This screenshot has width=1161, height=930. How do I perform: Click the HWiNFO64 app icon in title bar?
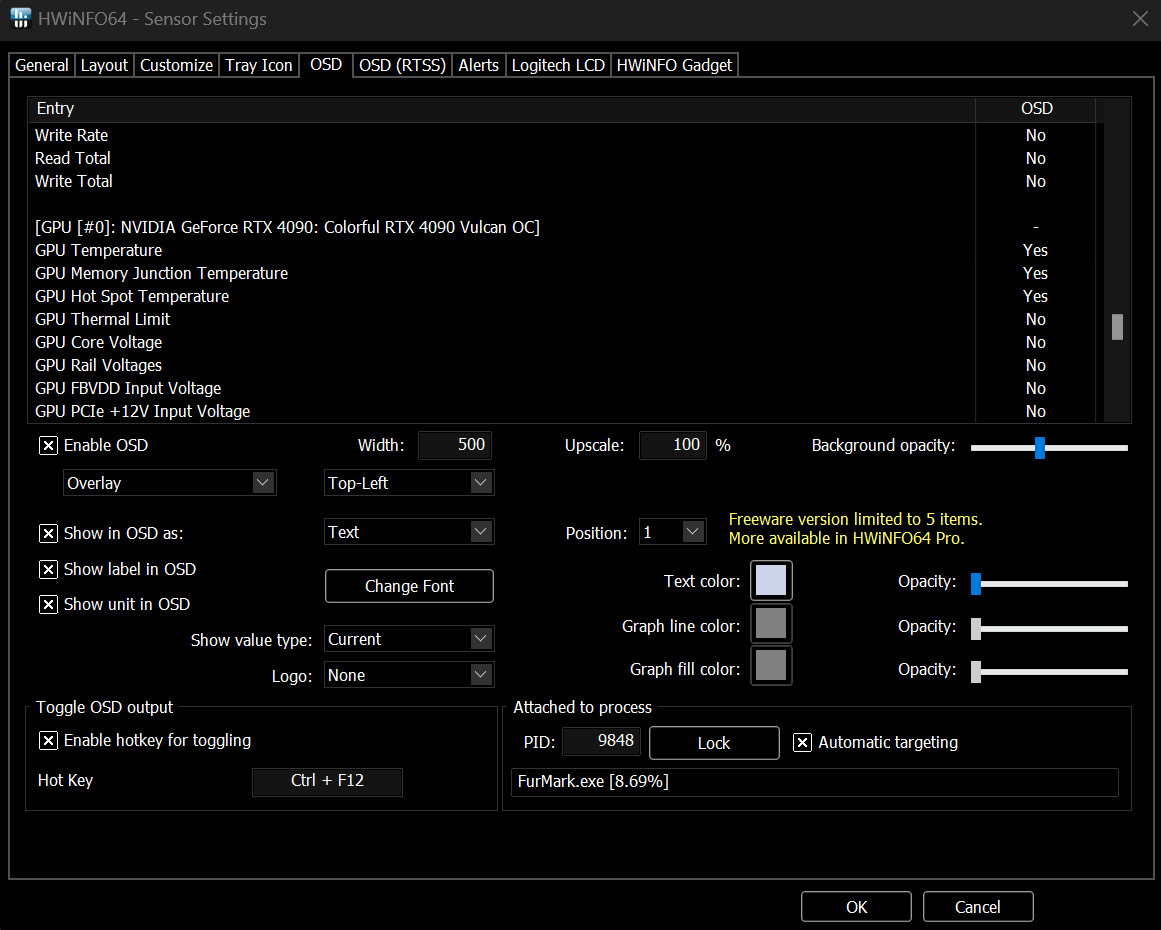click(x=20, y=18)
